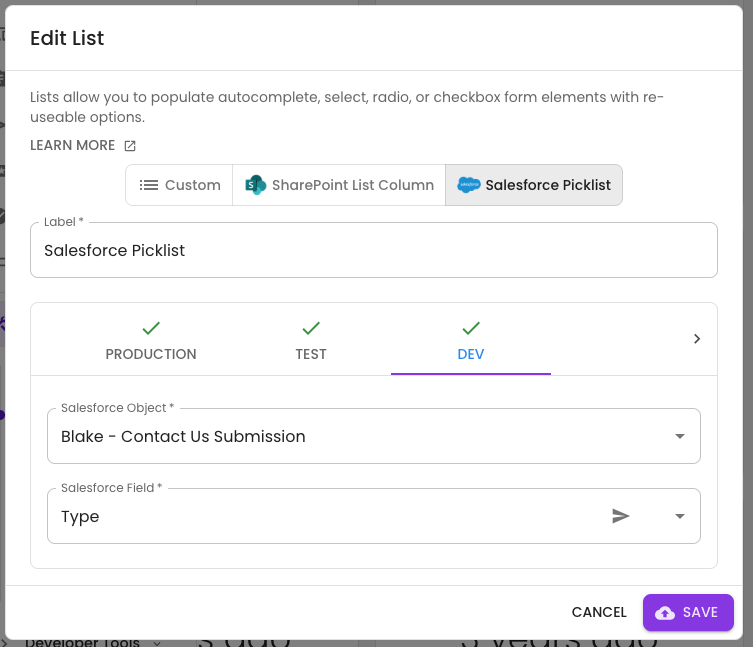Click the cloud upload icon on Save

665,613
